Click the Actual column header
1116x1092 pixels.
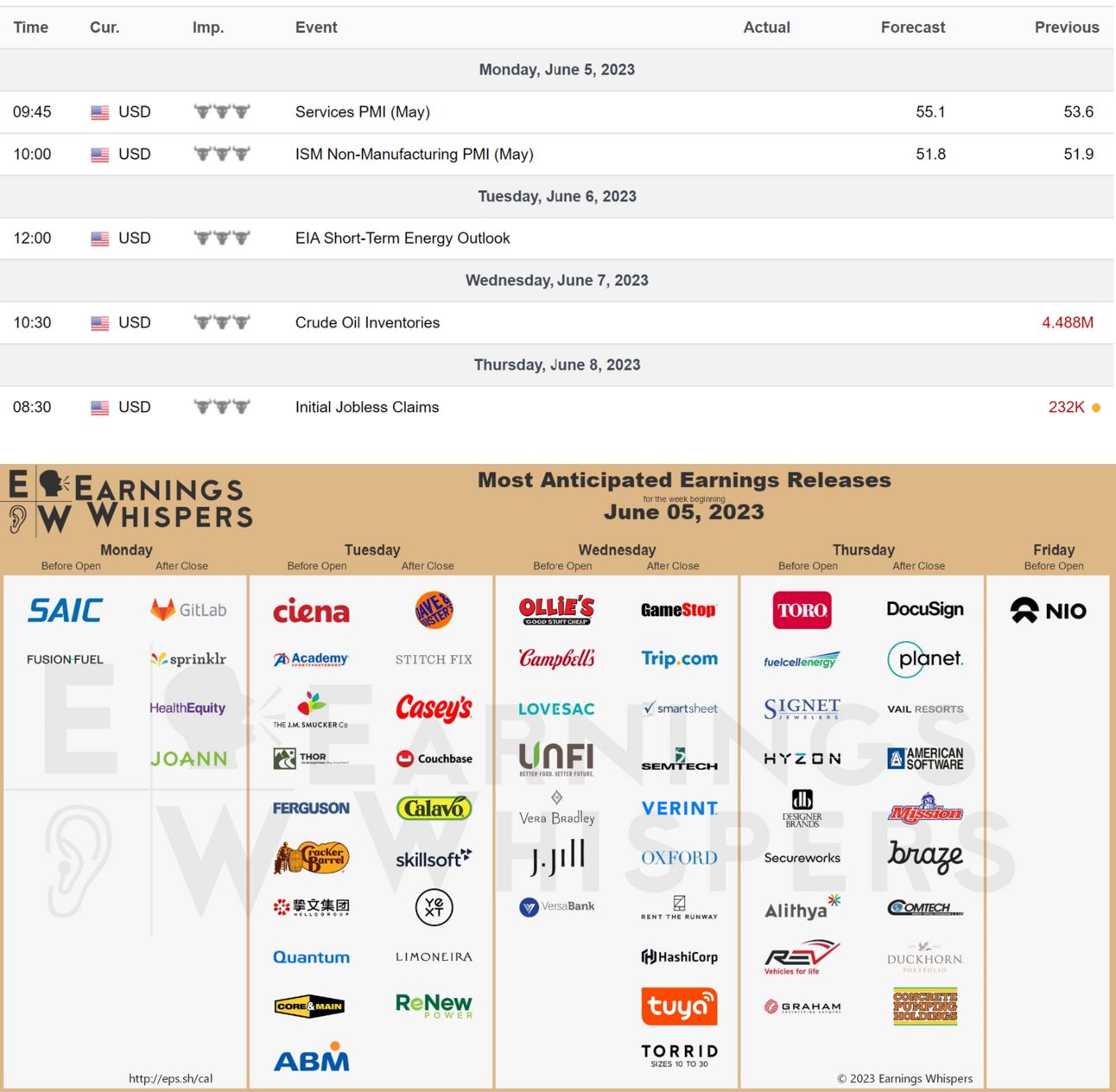click(x=767, y=28)
